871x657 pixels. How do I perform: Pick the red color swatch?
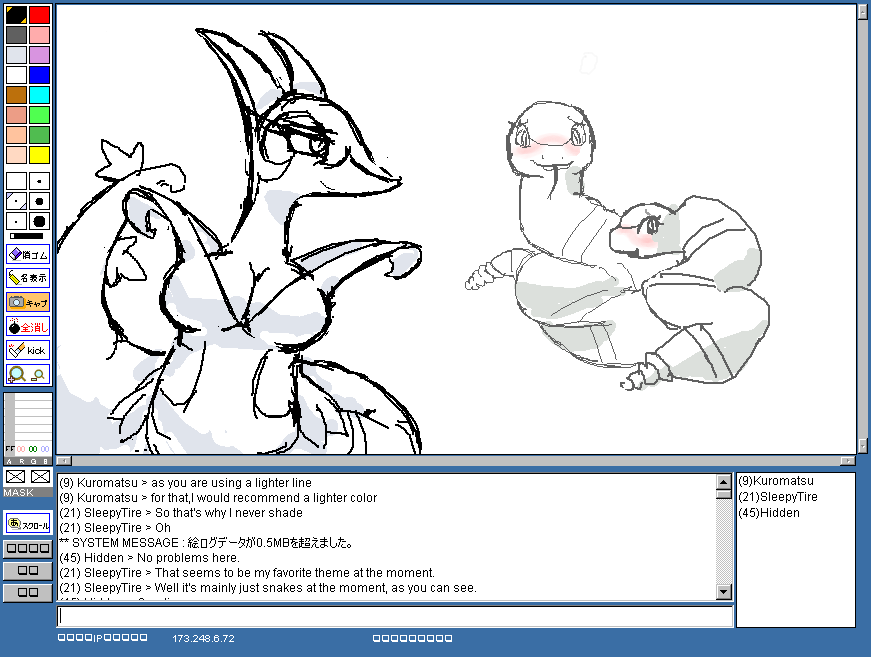[39, 15]
